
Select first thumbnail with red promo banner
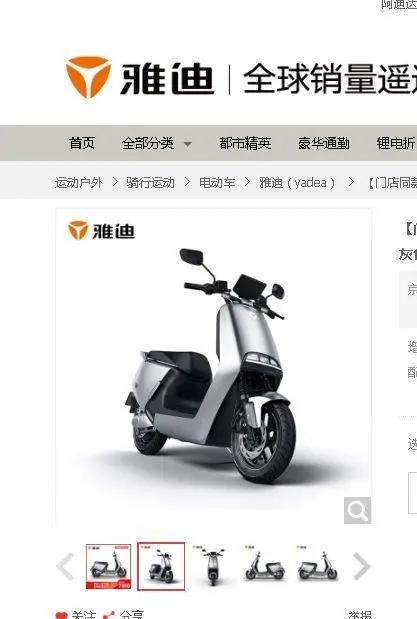(x=109, y=566)
